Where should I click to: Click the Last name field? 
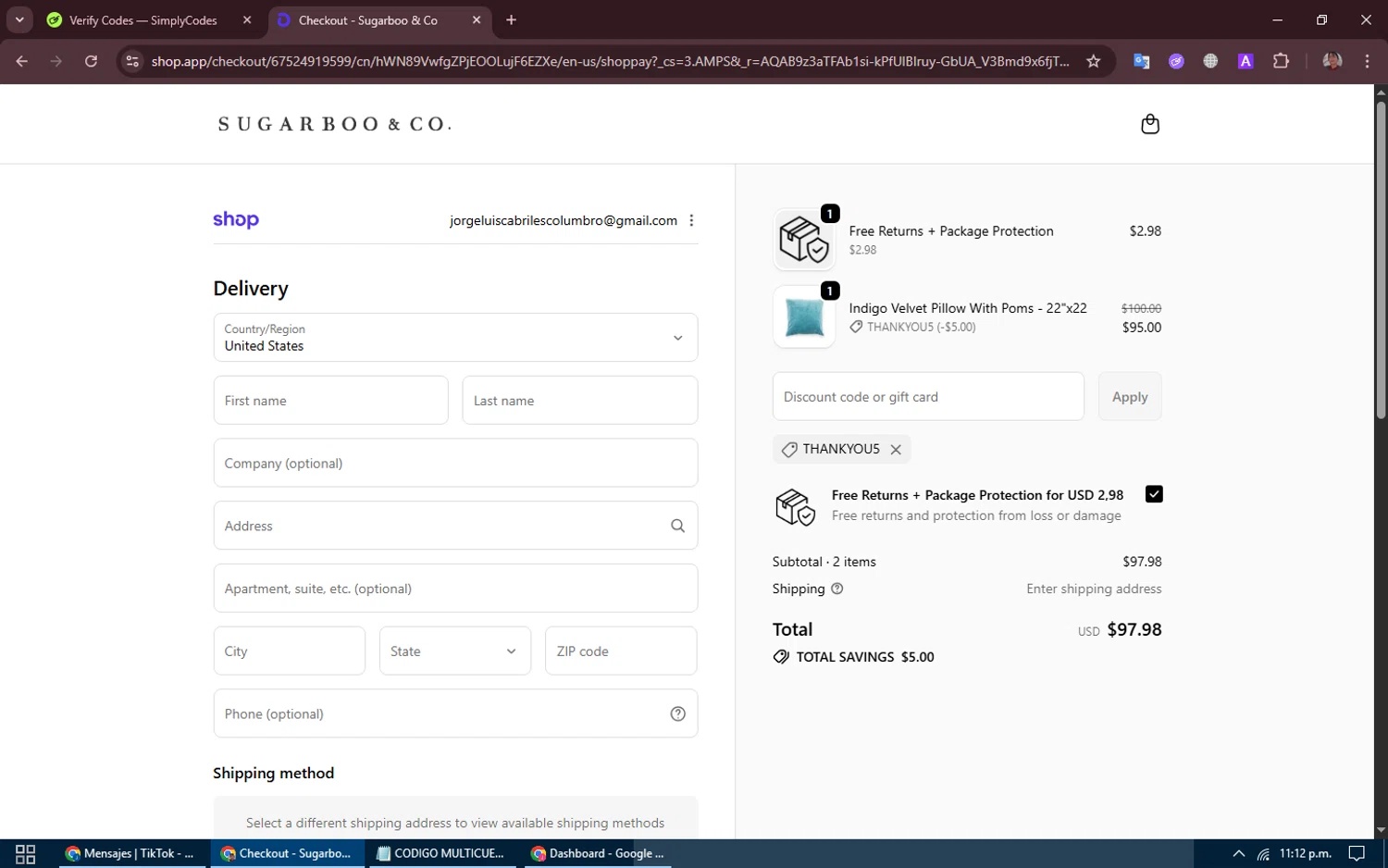tap(580, 400)
